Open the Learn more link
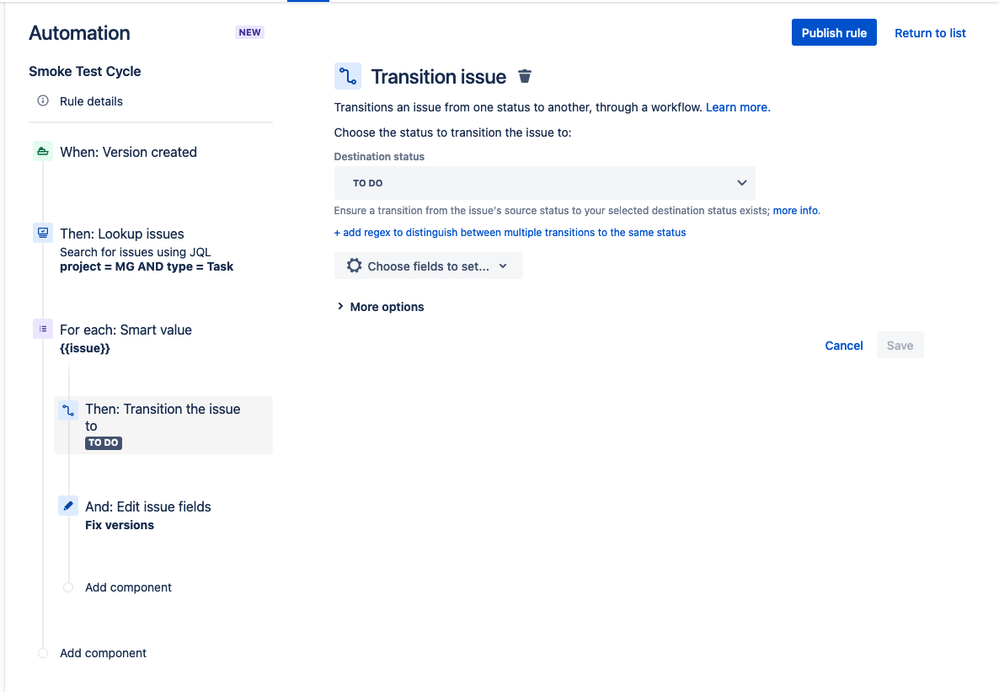Image resolution: width=999 pixels, height=692 pixels. pos(738,107)
